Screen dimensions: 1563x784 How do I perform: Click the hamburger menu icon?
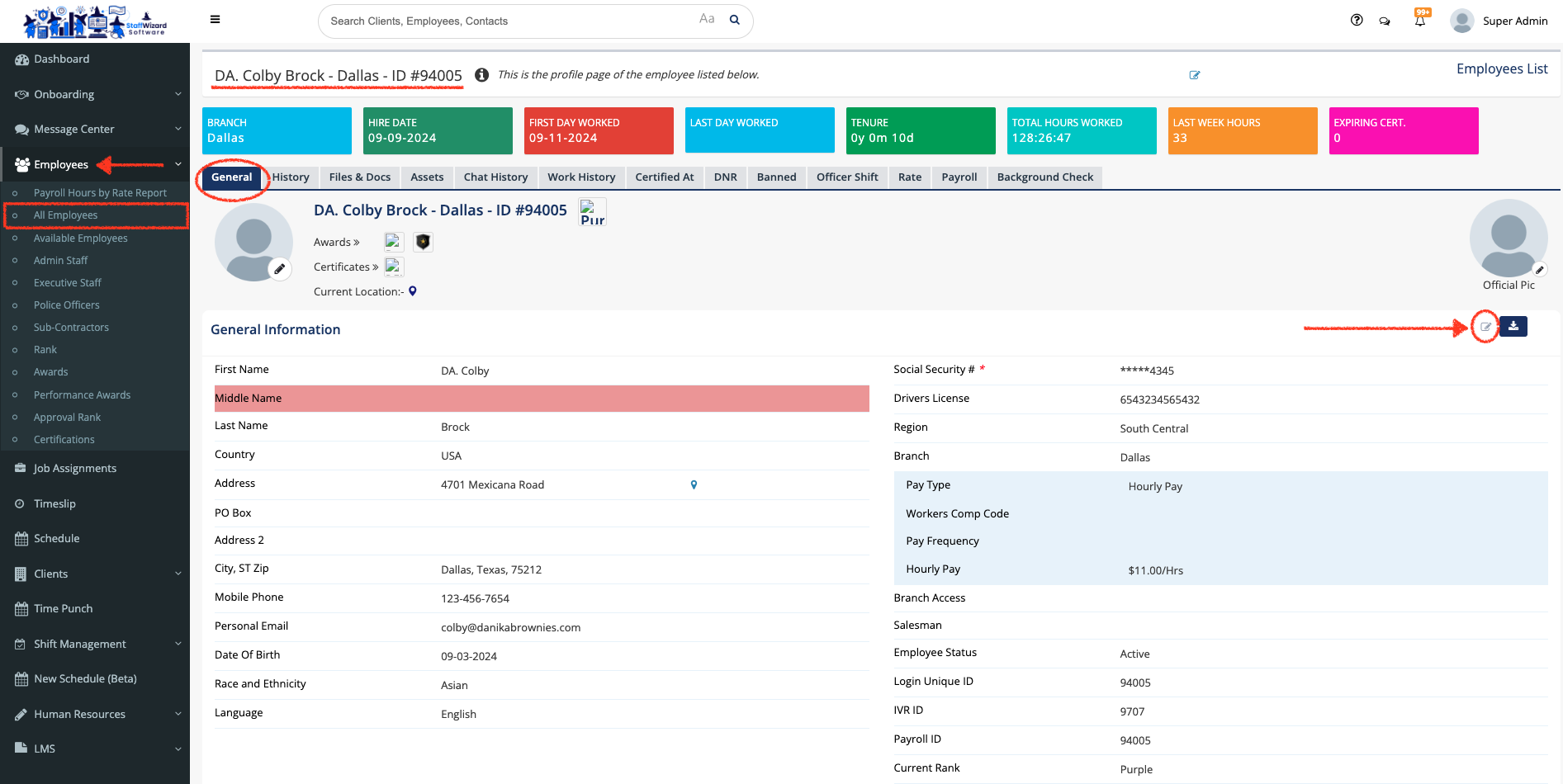point(215,20)
